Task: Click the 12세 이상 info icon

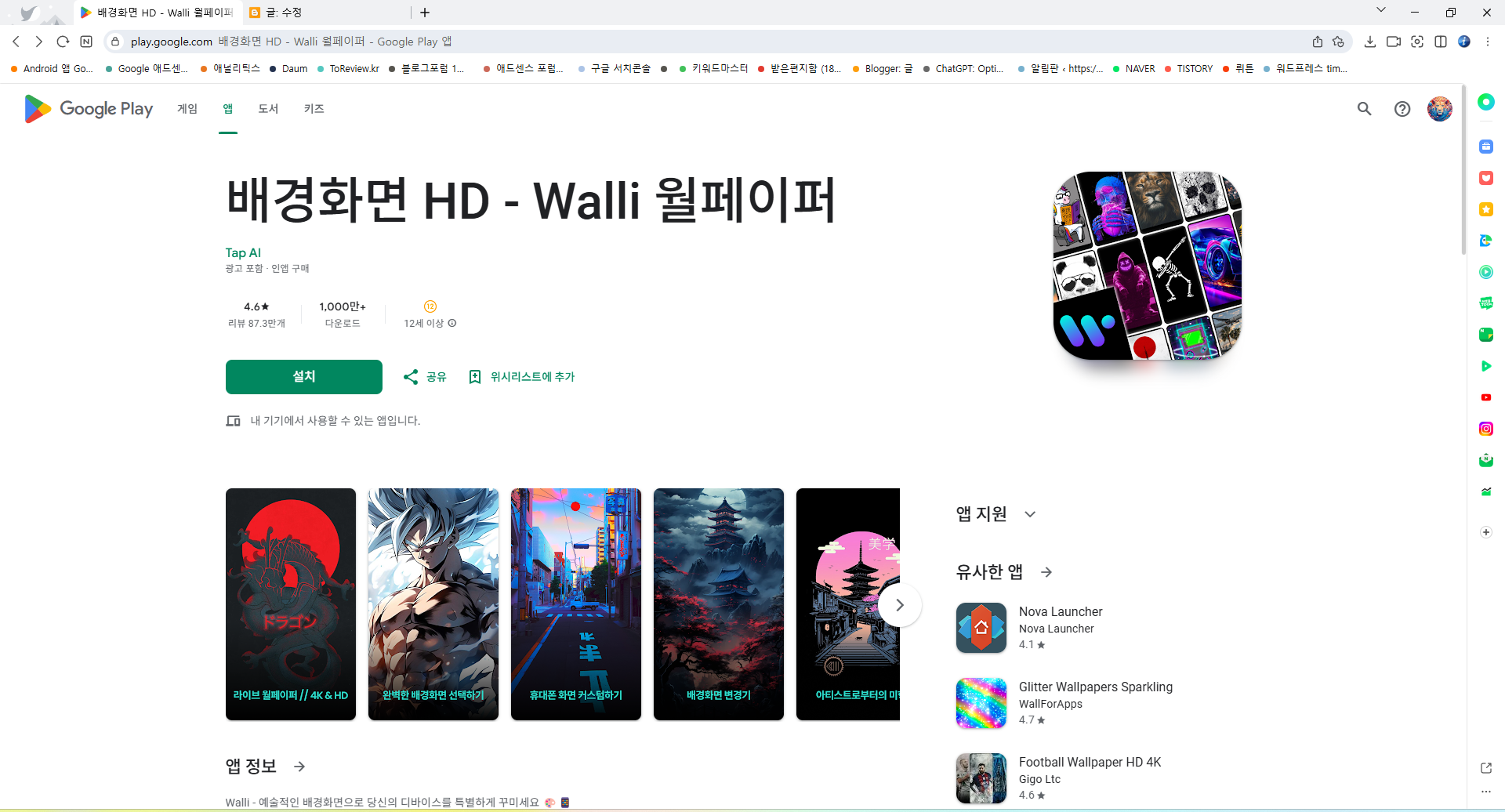Action: [452, 323]
